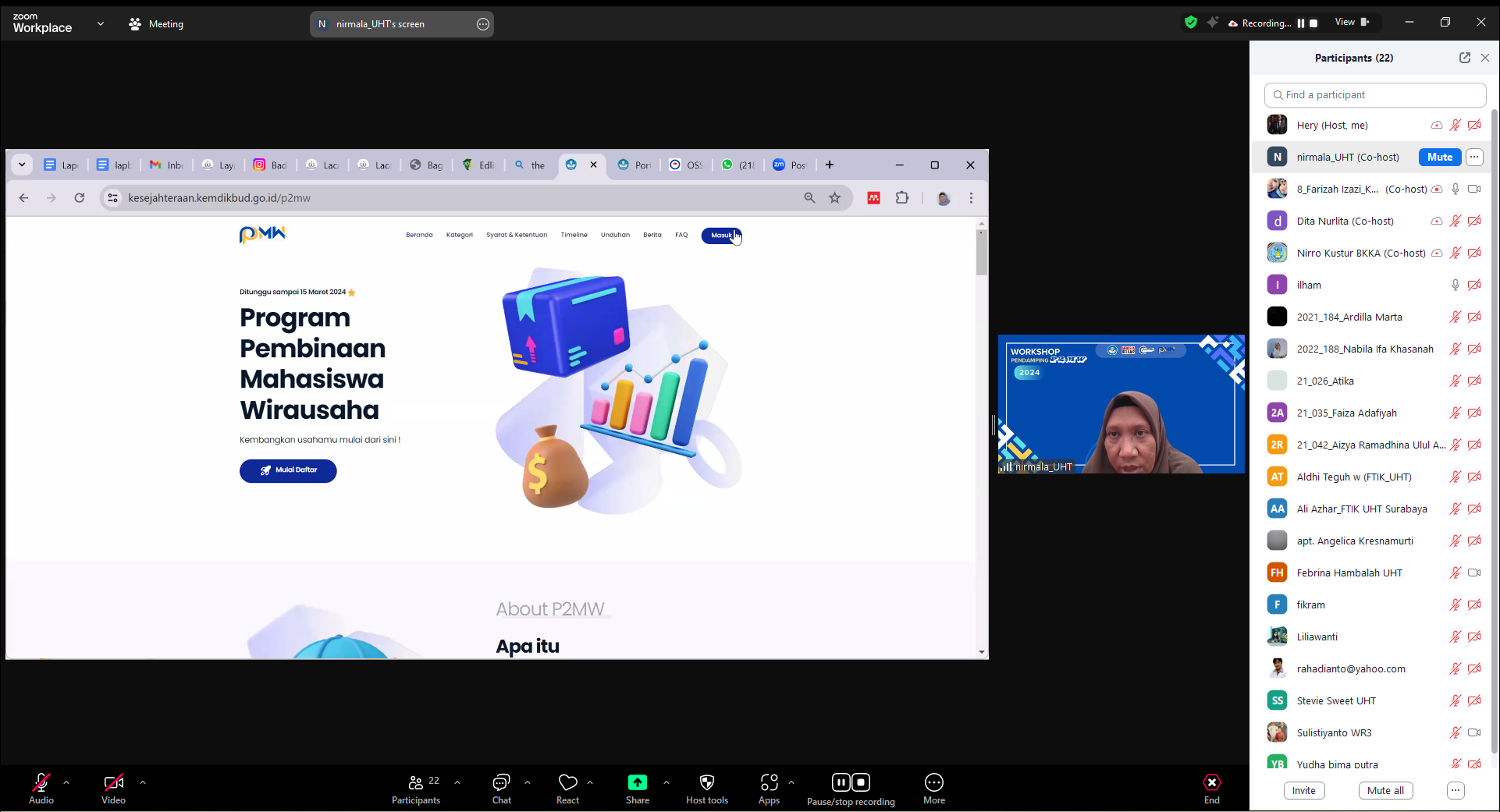
Task: Start video using the Video button
Action: 113,783
